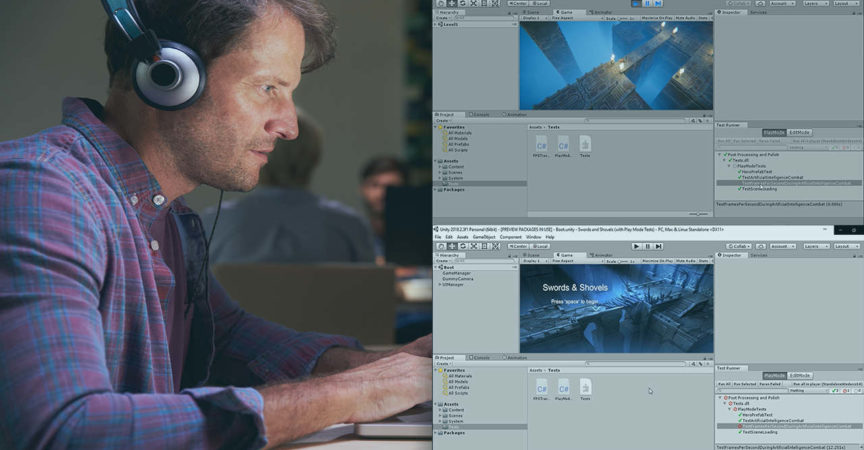
Task: Open the FPSTrac... C# script in Boot.unity Project
Action: pyautogui.click(x=542, y=389)
